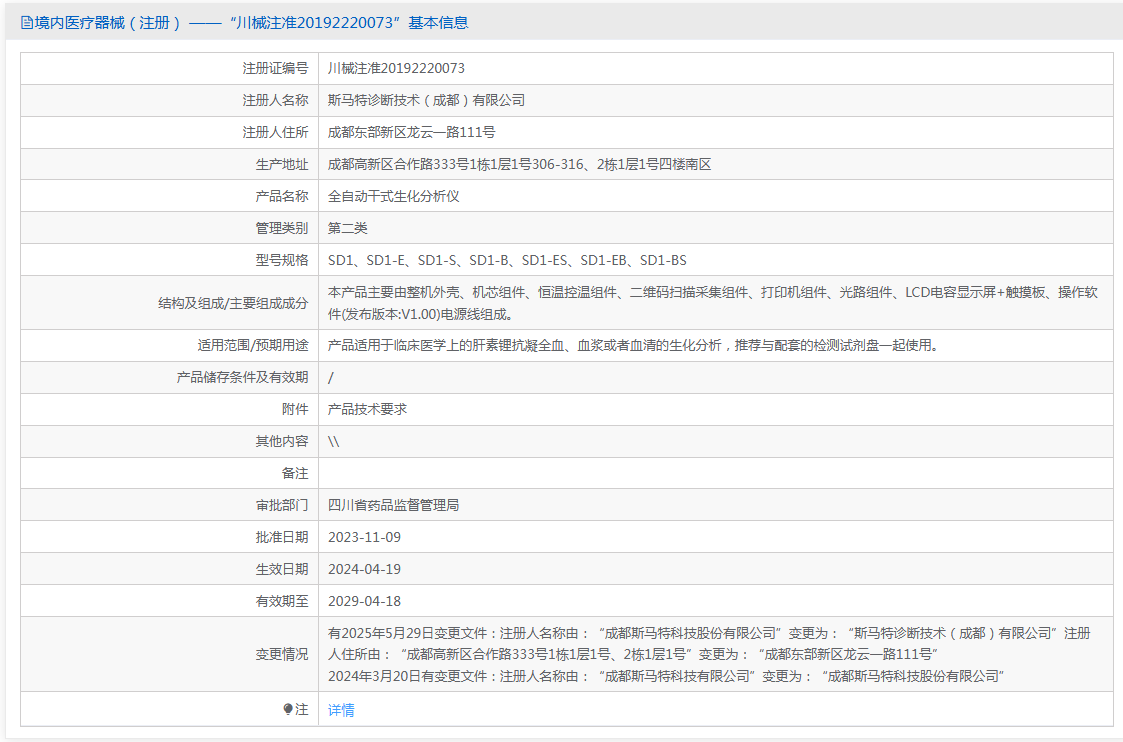Click the 备注 label
Viewport: 1123px width, 742px height.
295,473
